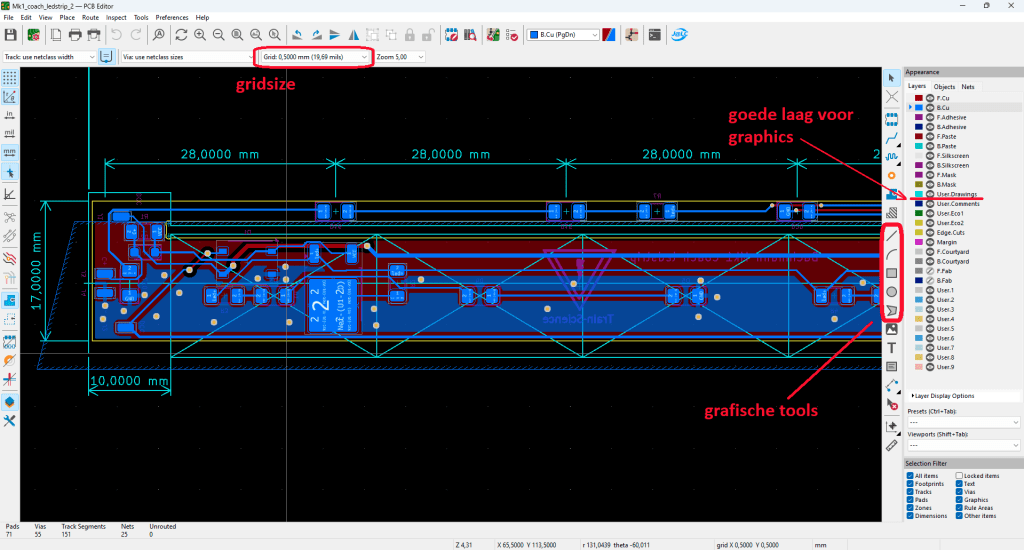The width and height of the screenshot is (1024, 550).
Task: Open the Measure ruler tool
Action: 891,445
